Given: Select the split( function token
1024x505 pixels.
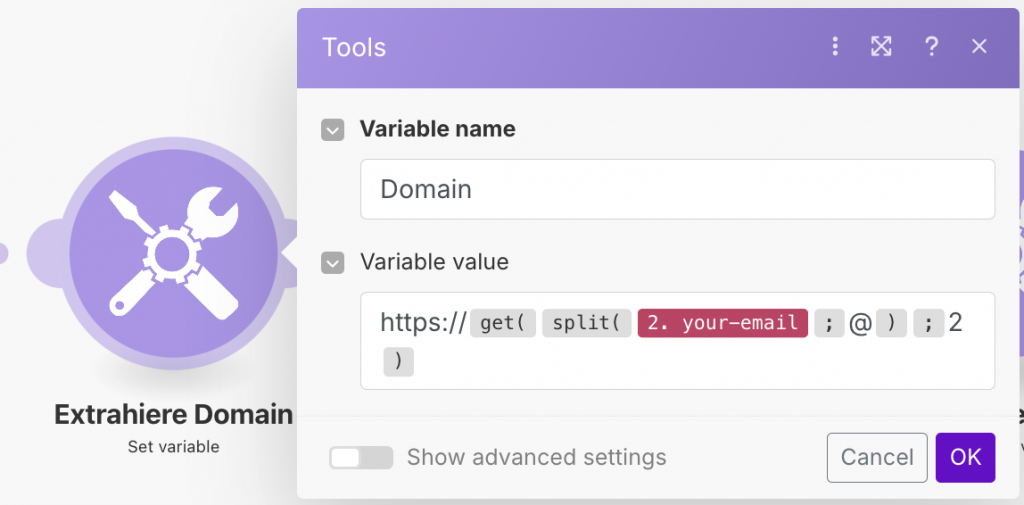Looking at the screenshot, I should click(587, 323).
